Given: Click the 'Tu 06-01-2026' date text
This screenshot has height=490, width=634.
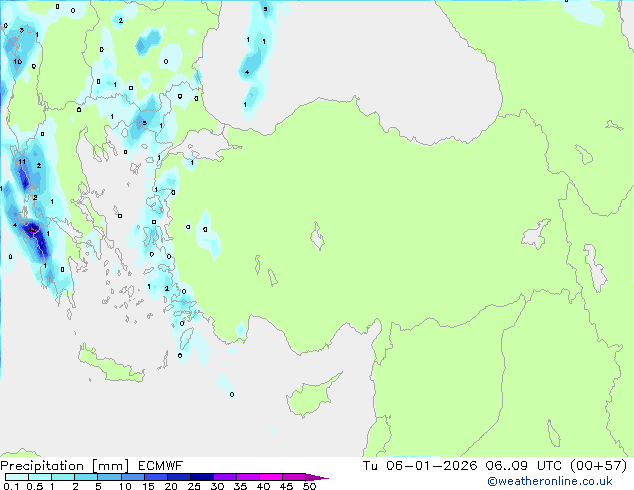Looking at the screenshot, I should pyautogui.click(x=420, y=466).
